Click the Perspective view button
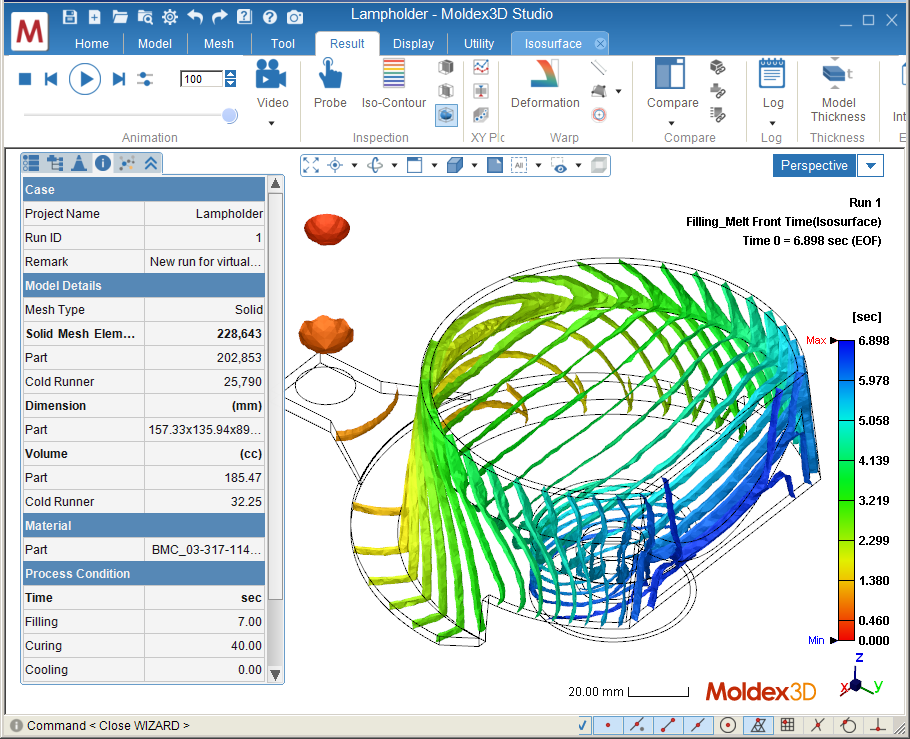910x739 pixels. coord(814,165)
